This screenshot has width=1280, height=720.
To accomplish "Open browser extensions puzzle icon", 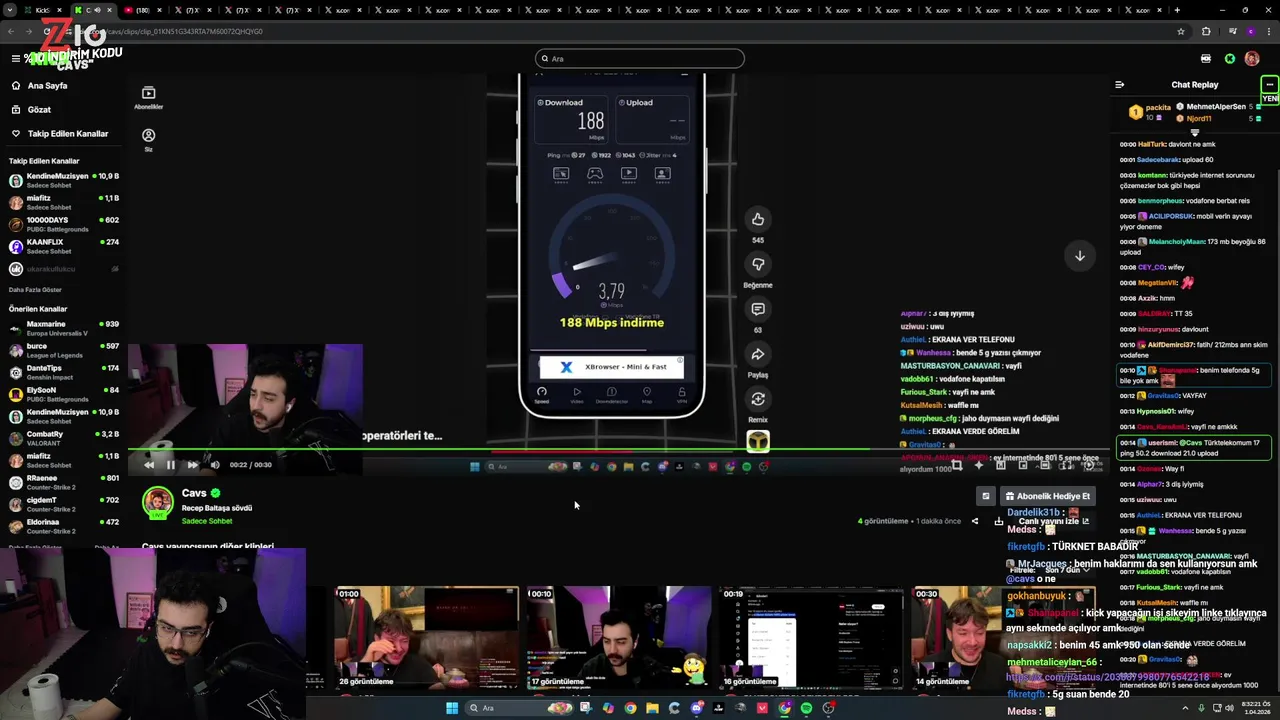I will point(1206,31).
